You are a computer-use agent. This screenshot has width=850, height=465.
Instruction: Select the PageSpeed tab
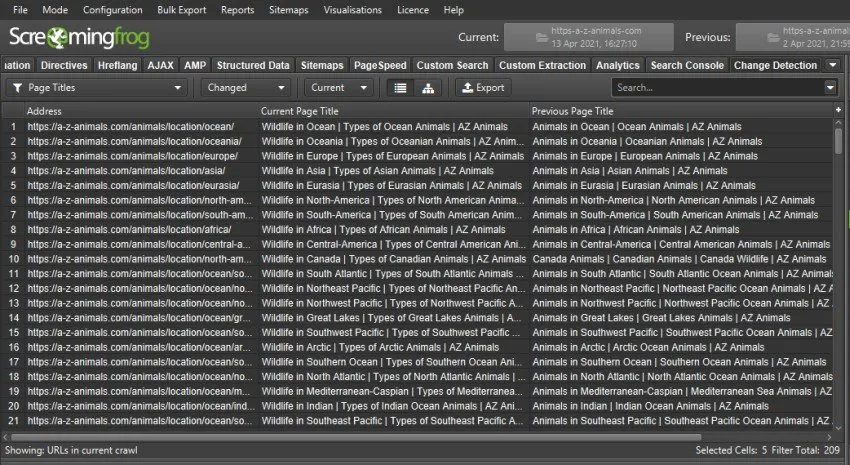tap(380, 65)
